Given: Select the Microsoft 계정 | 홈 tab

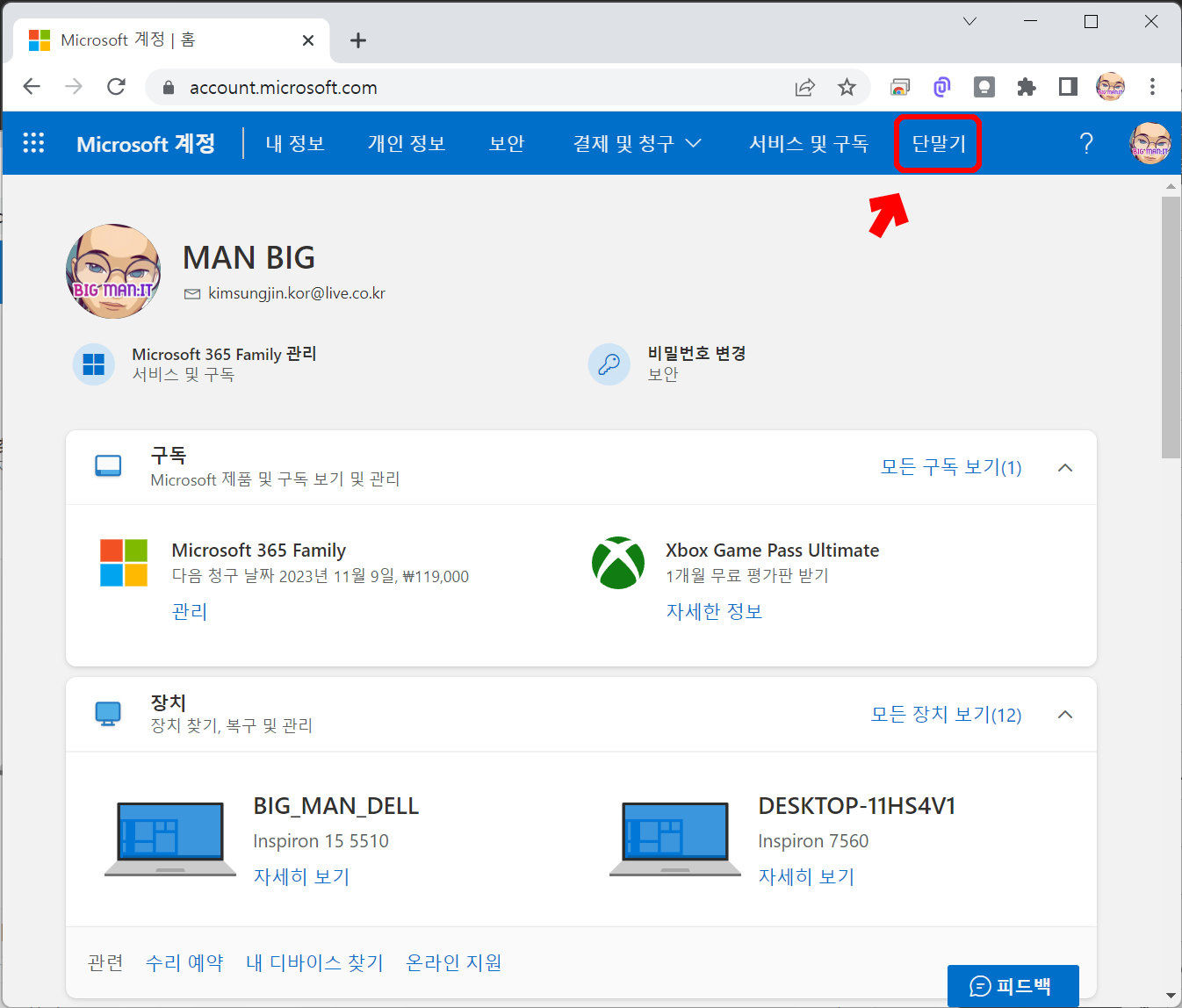Looking at the screenshot, I should click(171, 40).
